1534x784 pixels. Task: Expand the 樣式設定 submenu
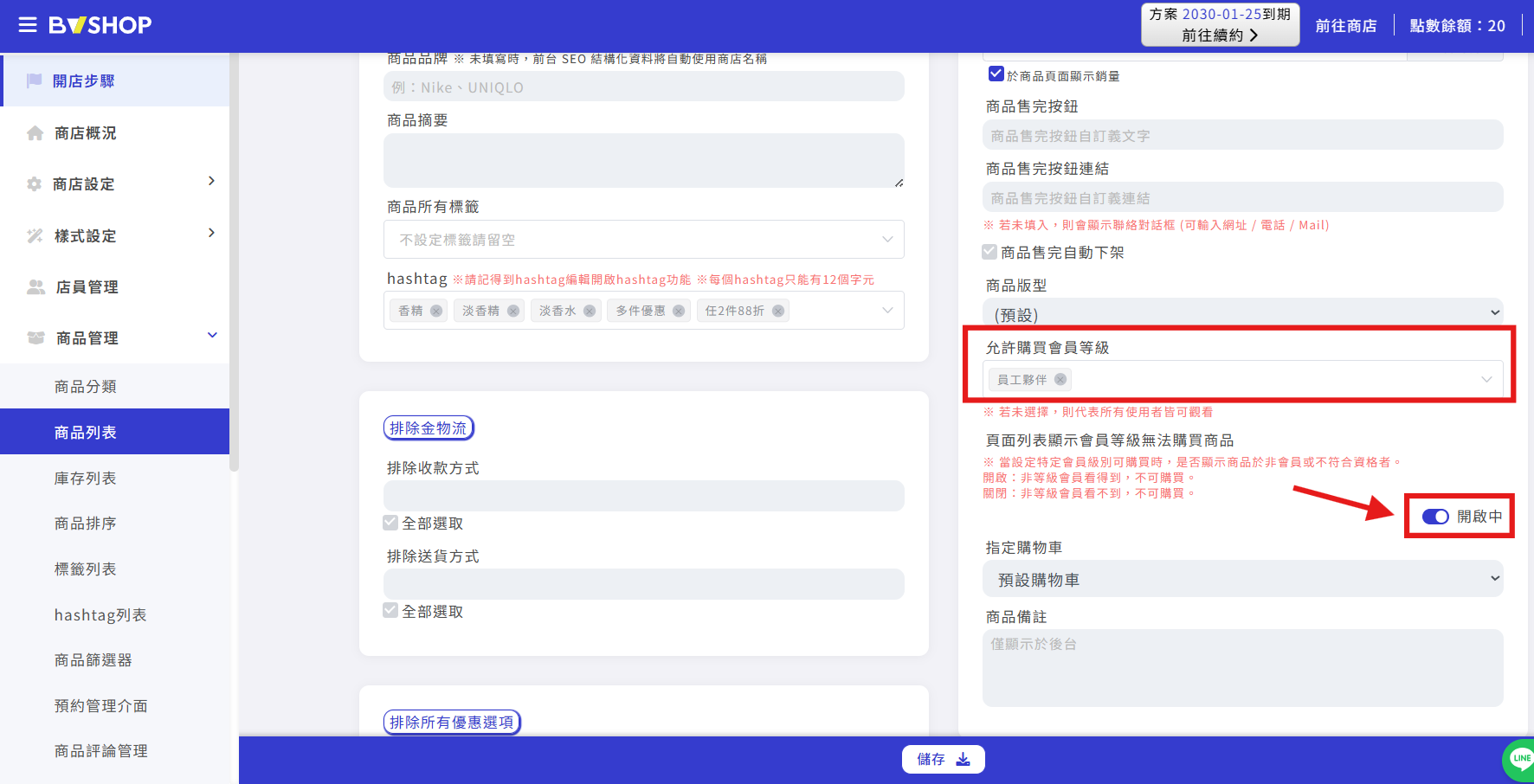point(211,233)
